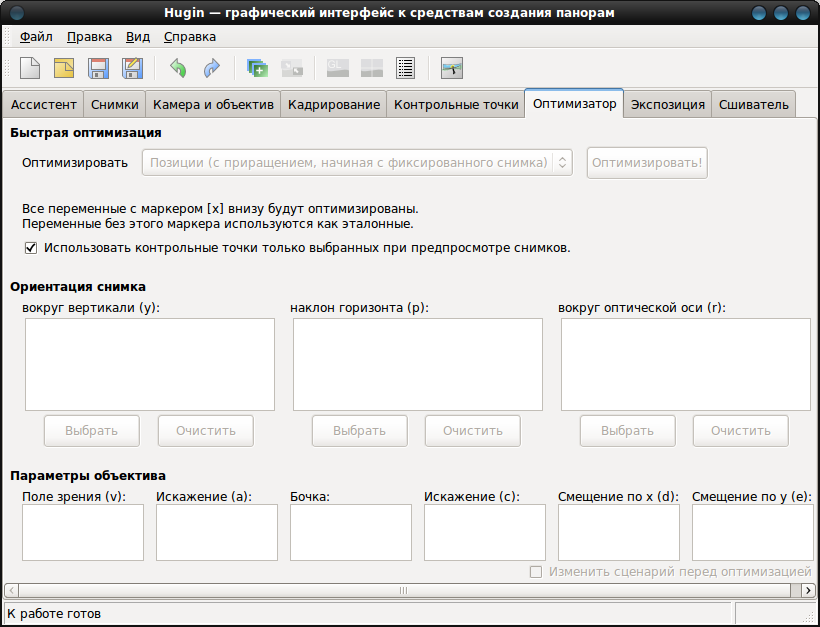Click the 'К работе готов' status text
The height and width of the screenshot is (627, 820).
coord(54,613)
